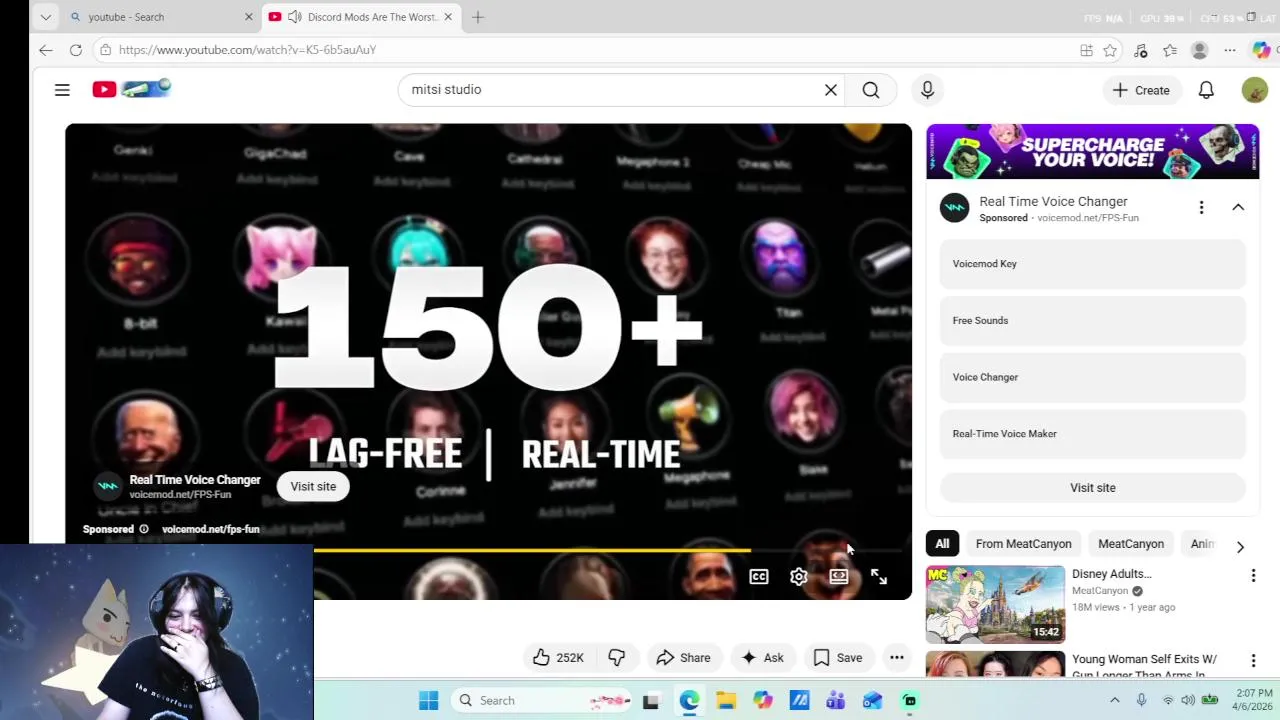This screenshot has height=720, width=1280.
Task: Close the Discord Mods video tab
Action: [x=448, y=17]
